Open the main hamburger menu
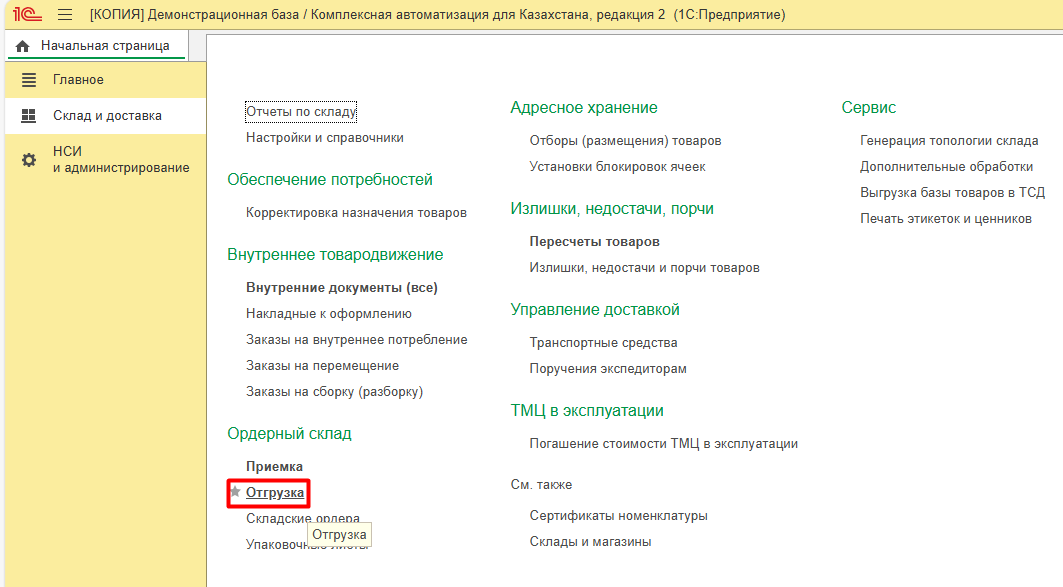 (65, 14)
